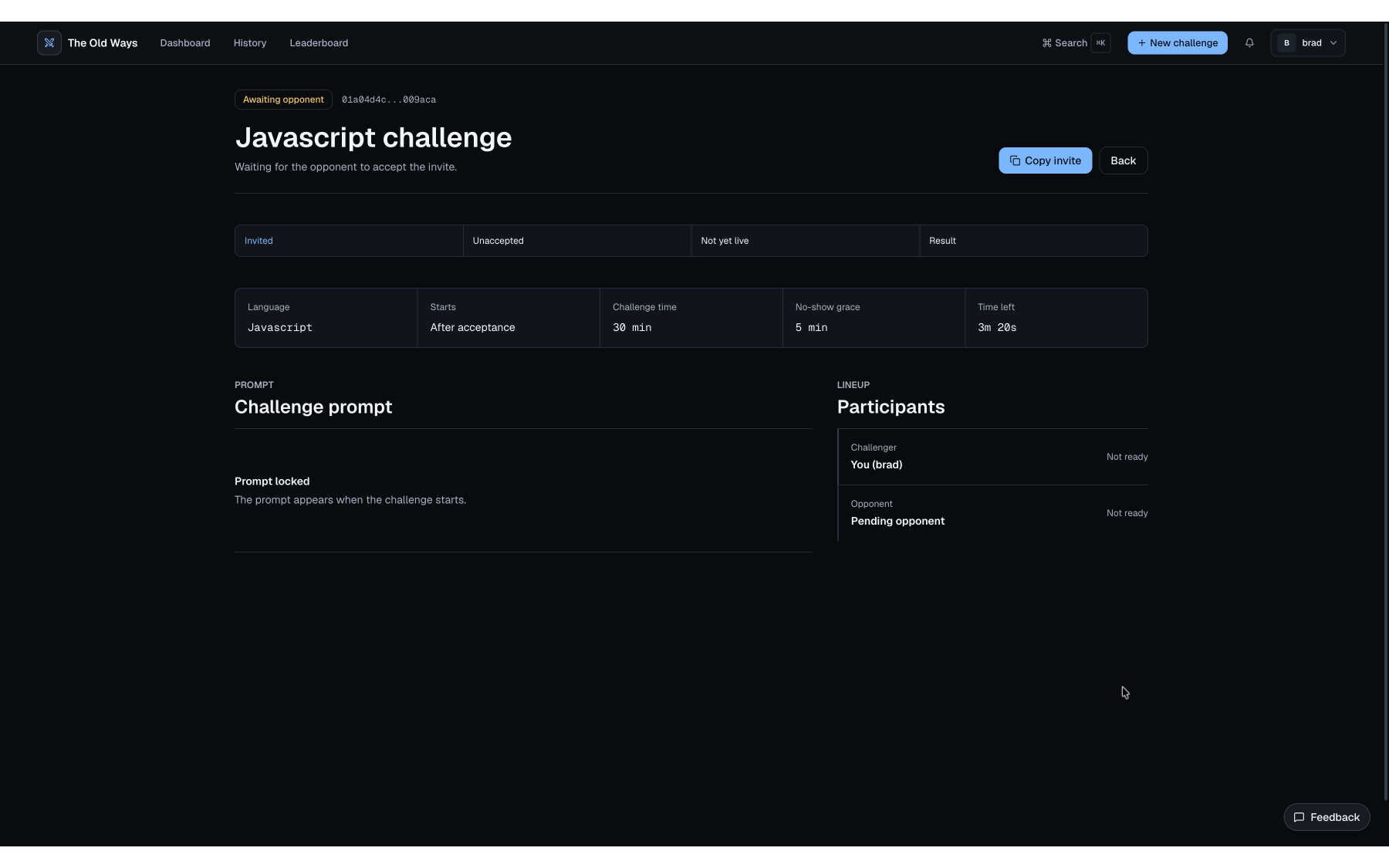Click the 3m 20s time left
This screenshot has height=868, width=1389.
tap(997, 328)
